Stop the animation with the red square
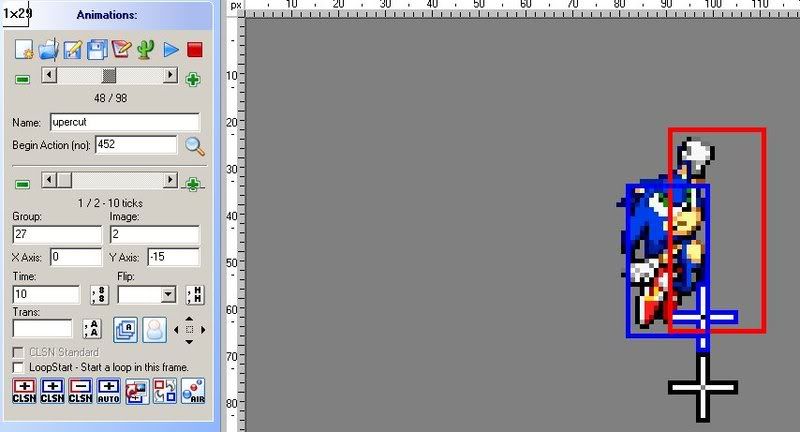The width and height of the screenshot is (800, 432). coord(195,50)
